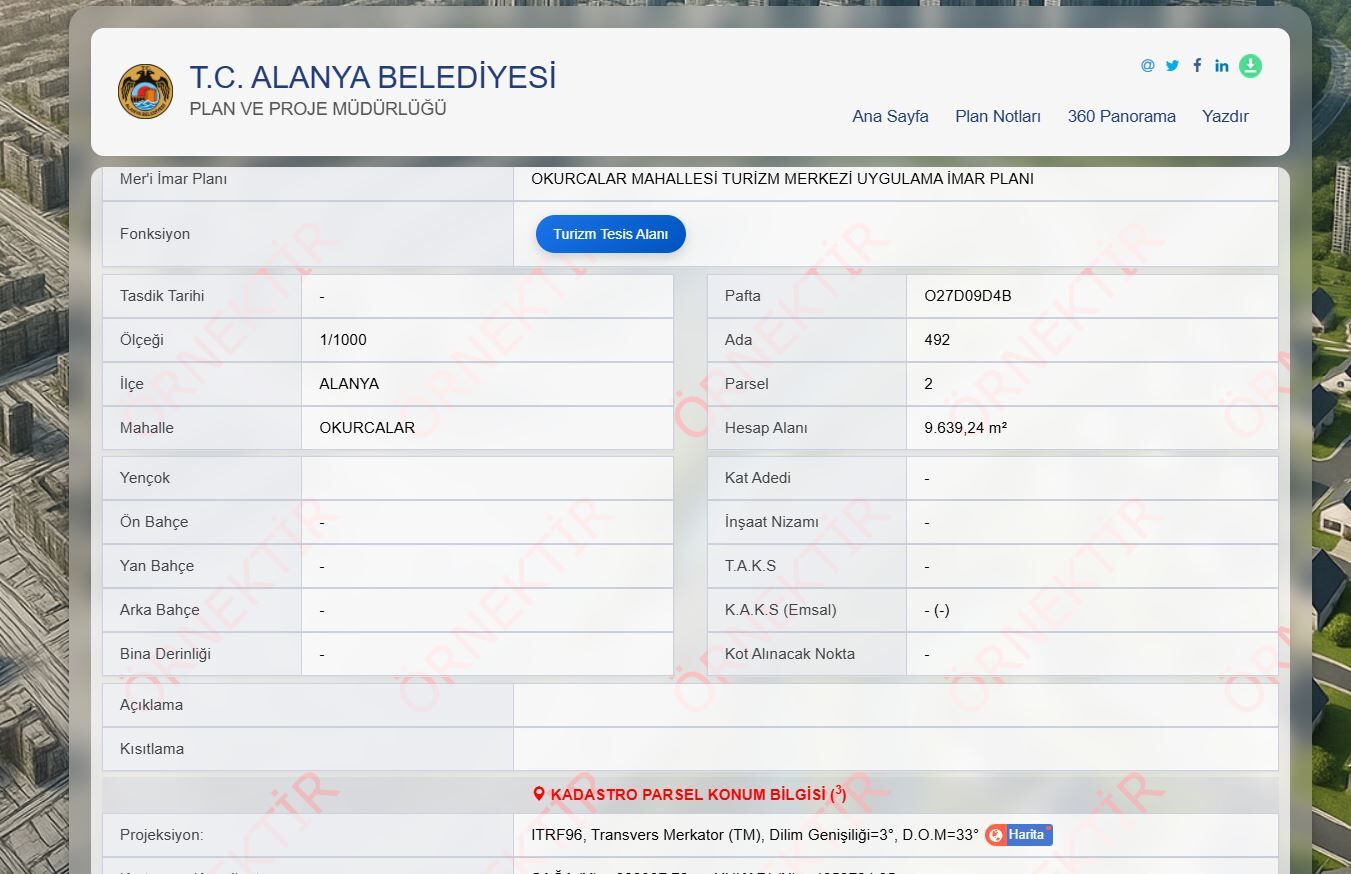The height and width of the screenshot is (874, 1351).
Task: Open Plan Notları menu item
Action: [x=998, y=116]
